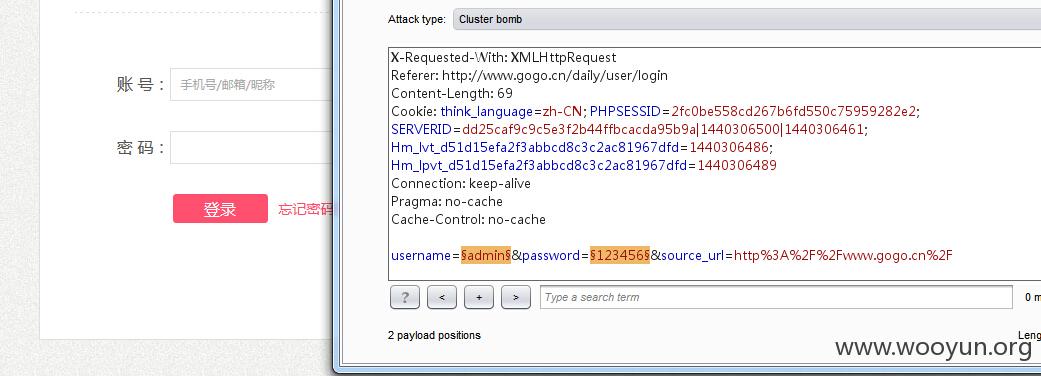1041x376 pixels.
Task: Click the 密码 password input field
Action: (x=250, y=147)
